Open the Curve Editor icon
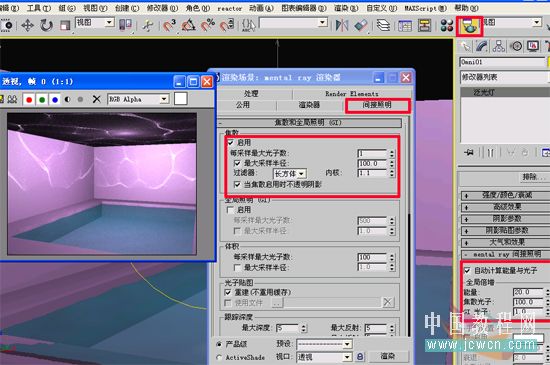 click(405, 25)
